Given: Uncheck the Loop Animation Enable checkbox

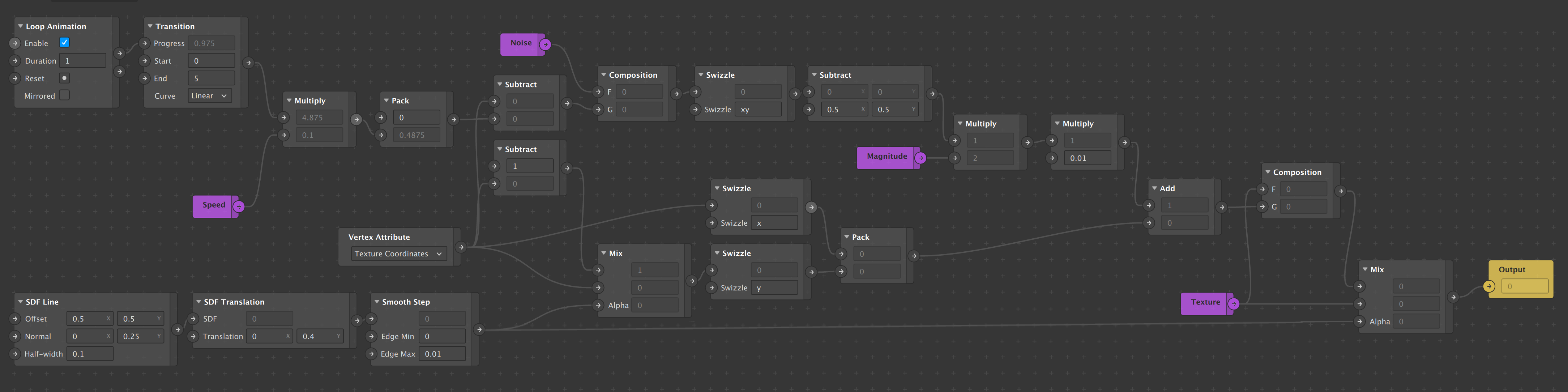Looking at the screenshot, I should tap(64, 43).
